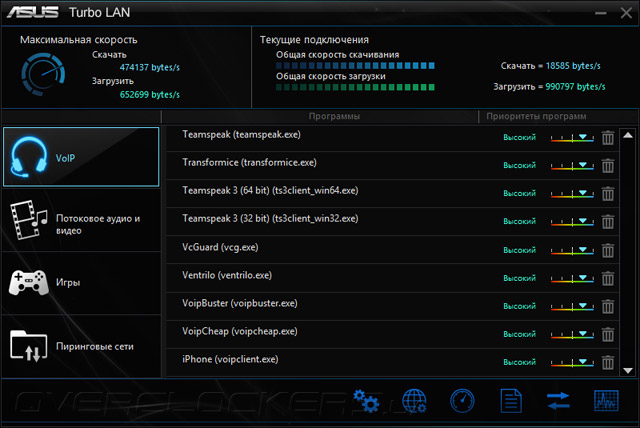
Task: Open the gears settings icon
Action: (366, 401)
